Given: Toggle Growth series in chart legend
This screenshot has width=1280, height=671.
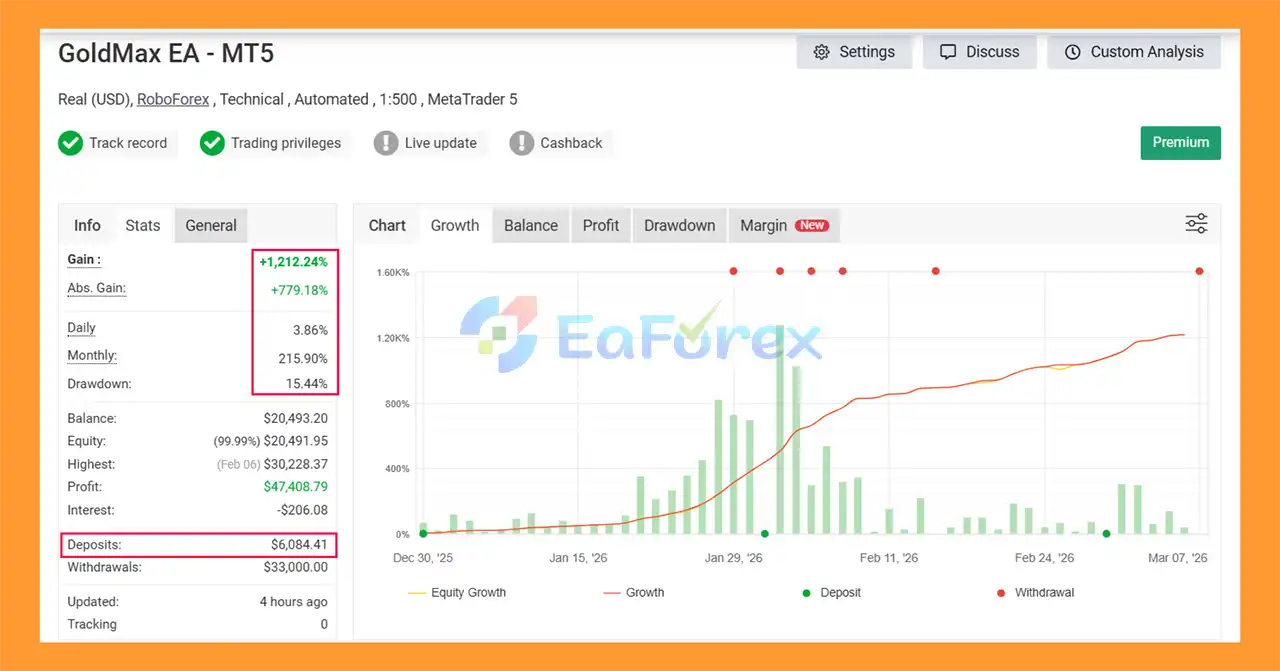Looking at the screenshot, I should [633, 593].
